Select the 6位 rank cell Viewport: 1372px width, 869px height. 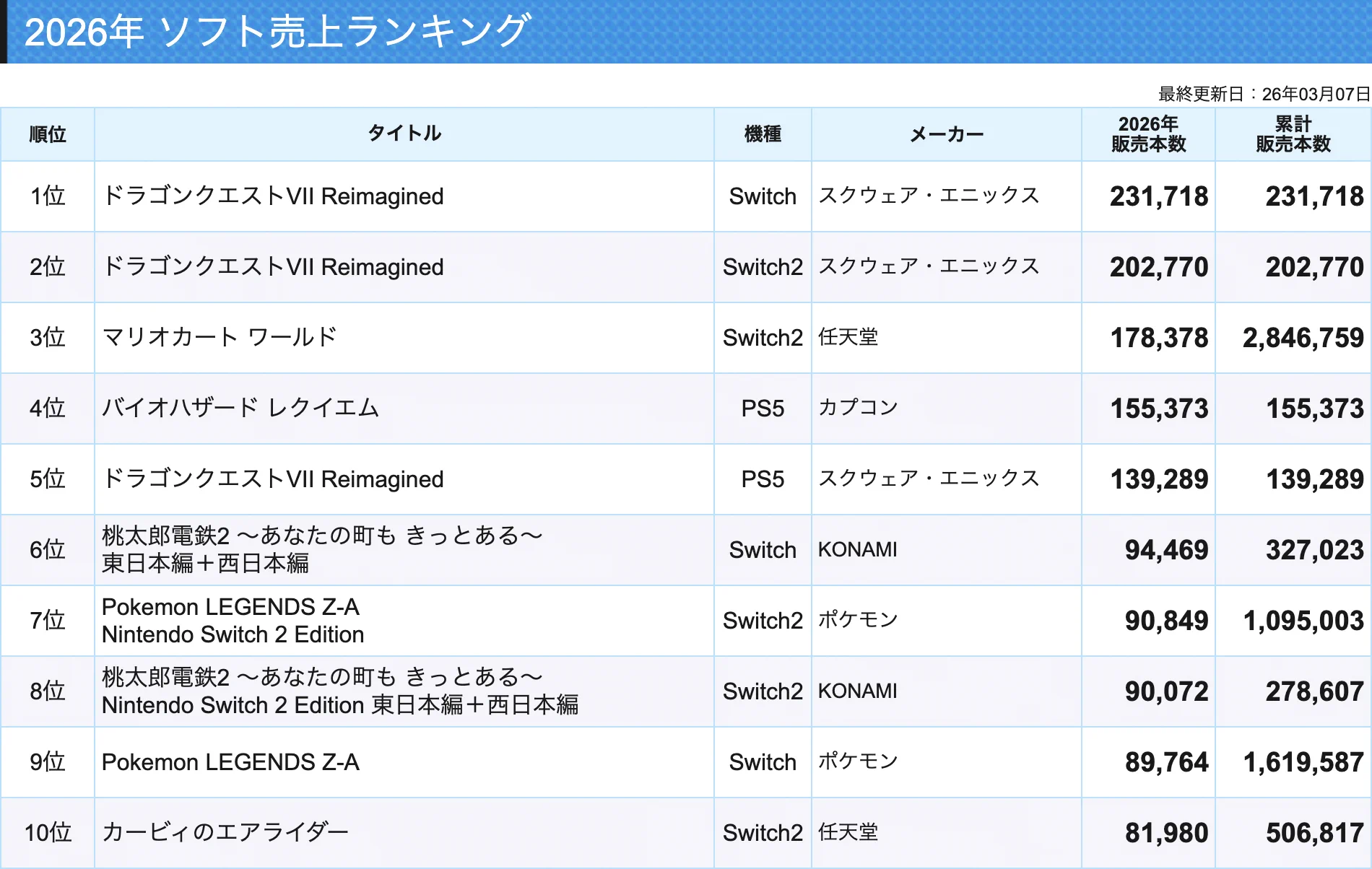48,550
